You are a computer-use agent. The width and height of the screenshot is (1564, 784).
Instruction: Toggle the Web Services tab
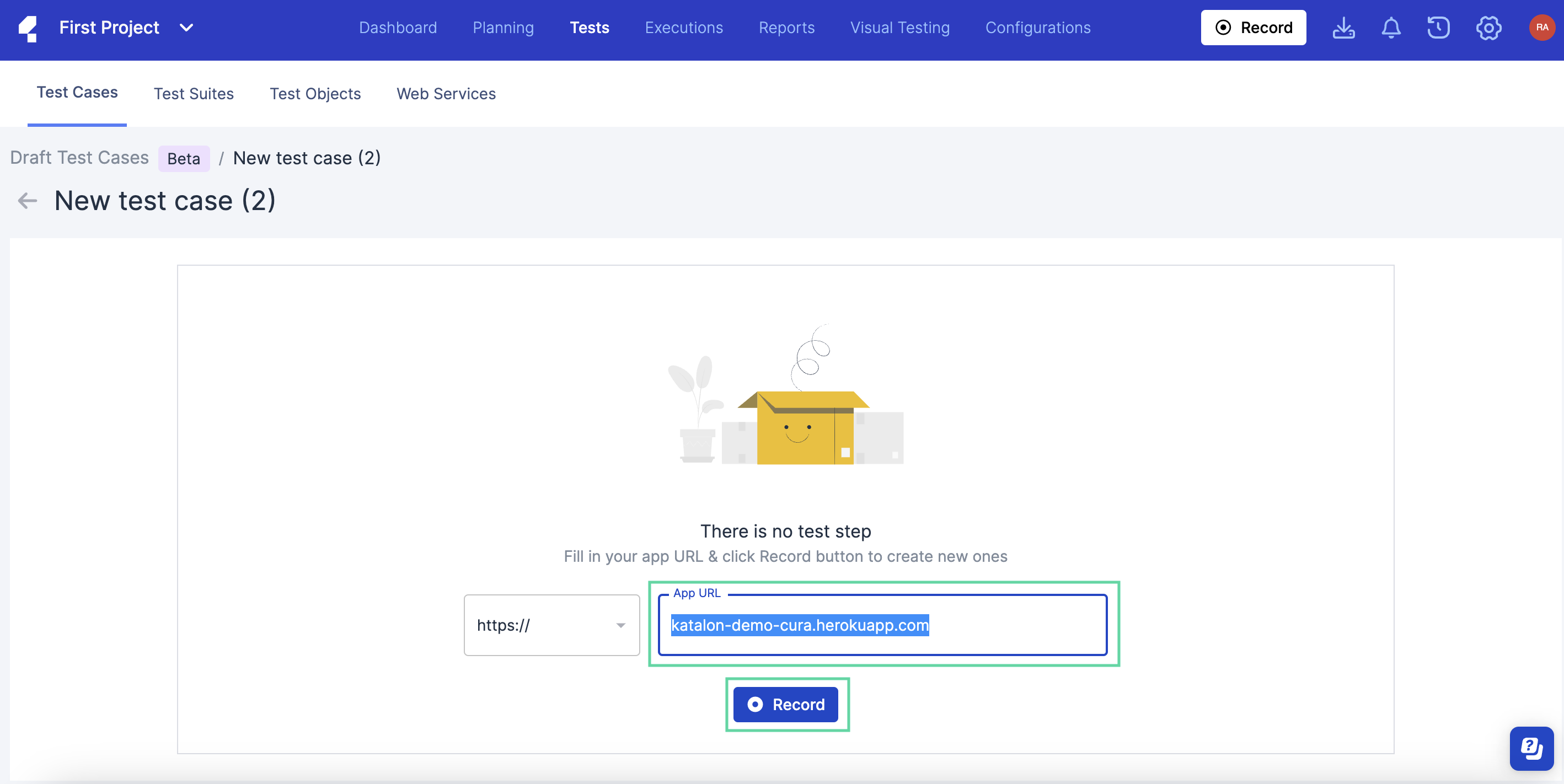pos(447,92)
